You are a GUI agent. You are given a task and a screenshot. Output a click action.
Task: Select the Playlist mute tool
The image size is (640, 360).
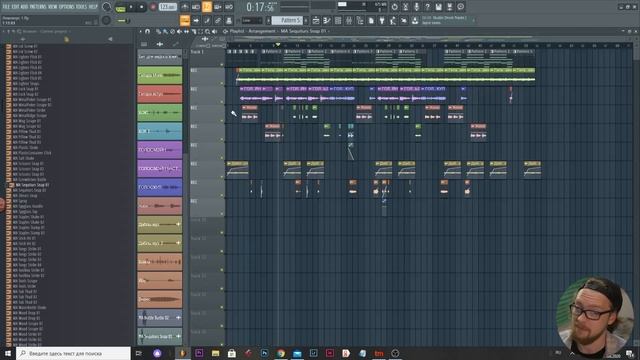click(x=179, y=31)
